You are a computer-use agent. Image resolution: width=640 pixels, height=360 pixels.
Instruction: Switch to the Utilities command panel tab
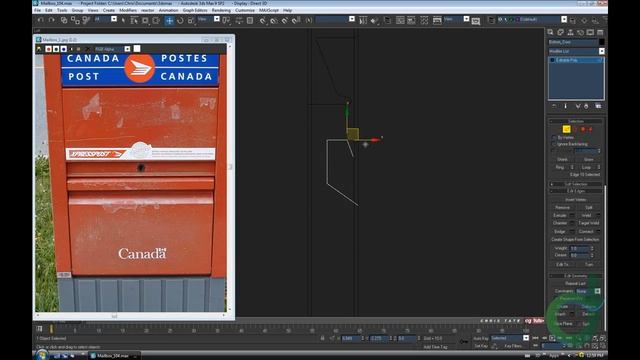pos(600,32)
